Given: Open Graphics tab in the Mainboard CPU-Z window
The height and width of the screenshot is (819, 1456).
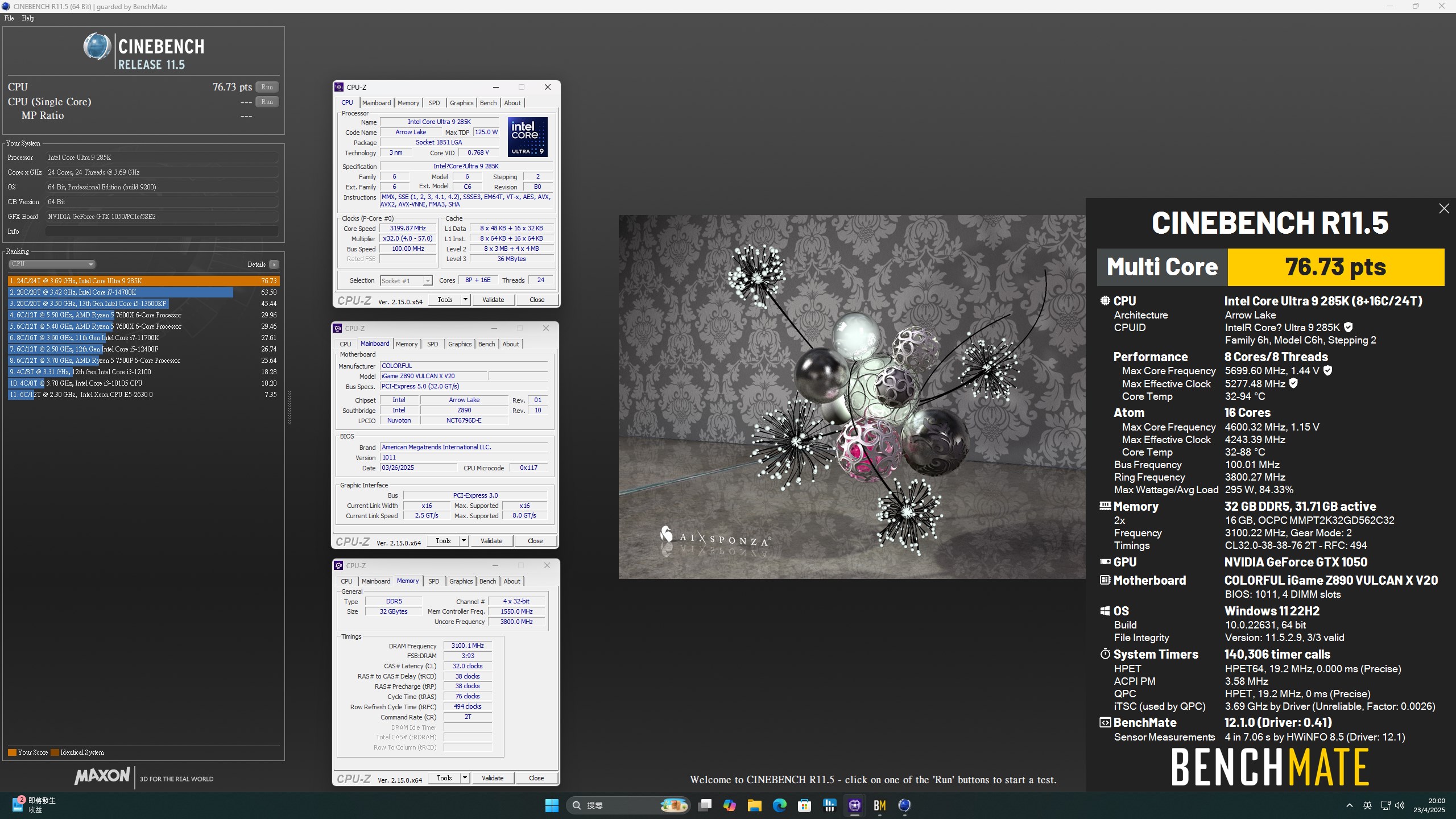Looking at the screenshot, I should pyautogui.click(x=460, y=344).
